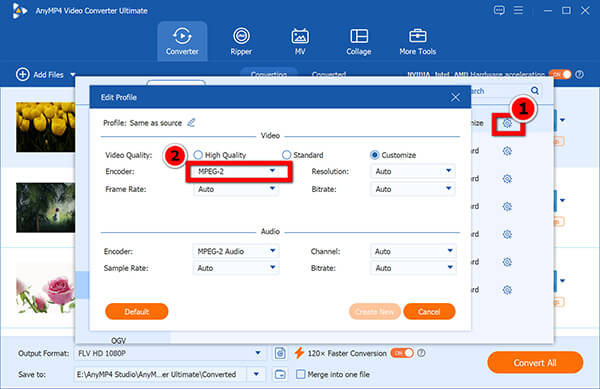This screenshot has height=389, width=600.
Task: Select the OGV format entry
Action: (x=119, y=340)
